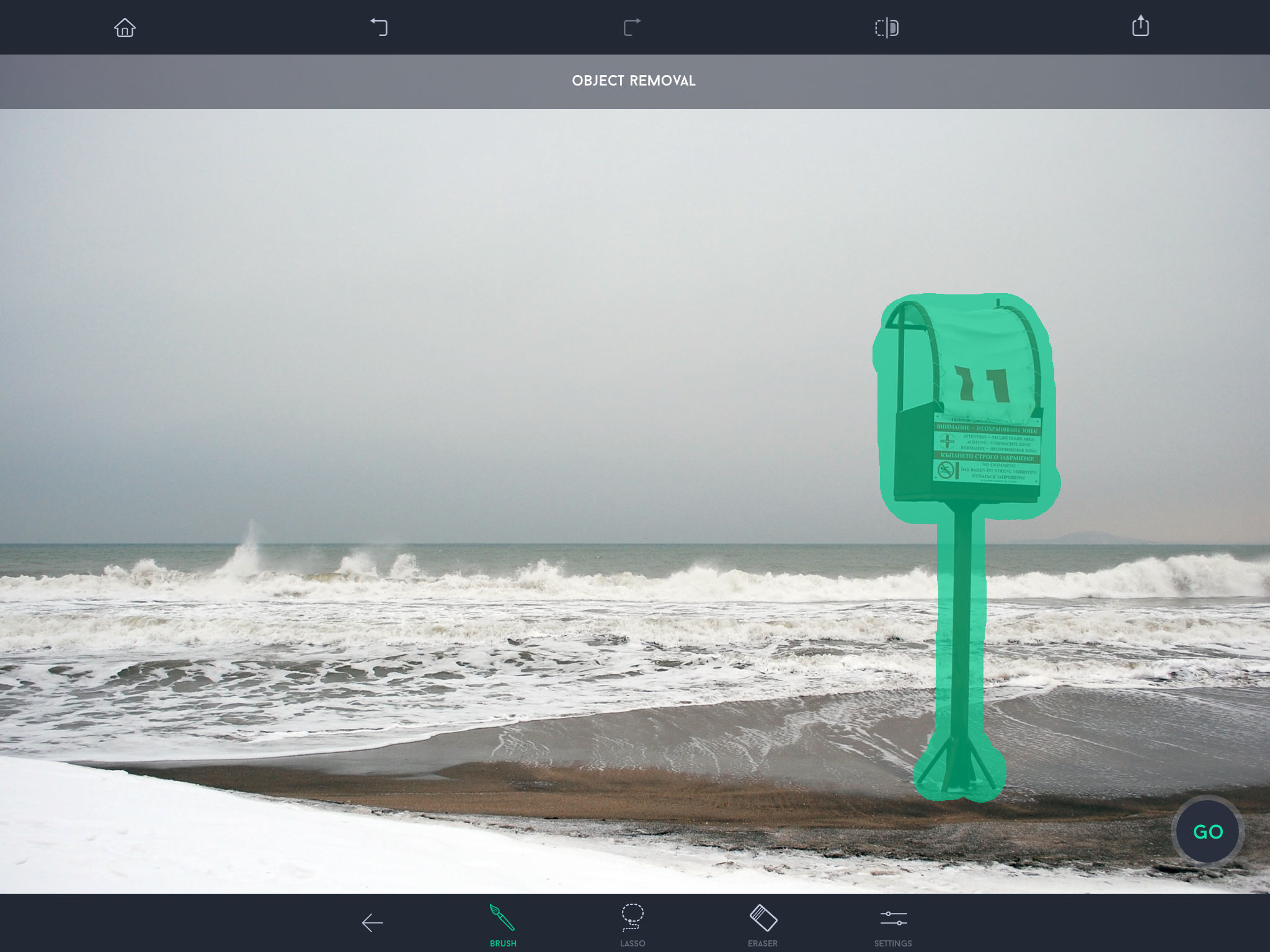Click the OBJECT REMOVAL title bar
This screenshot has height=952, width=1270.
coord(634,81)
